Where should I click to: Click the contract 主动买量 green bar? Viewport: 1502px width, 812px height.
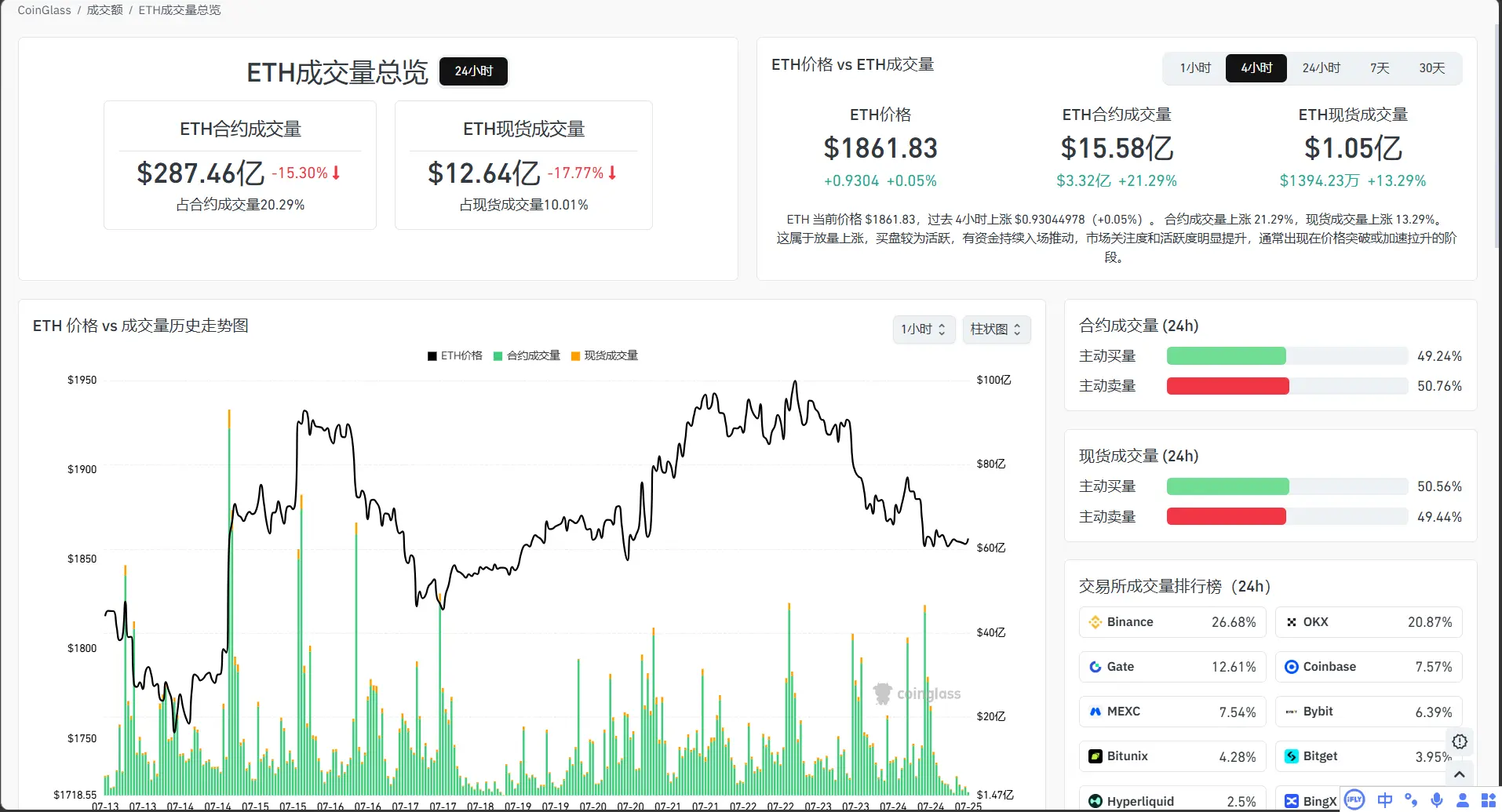coord(1227,356)
